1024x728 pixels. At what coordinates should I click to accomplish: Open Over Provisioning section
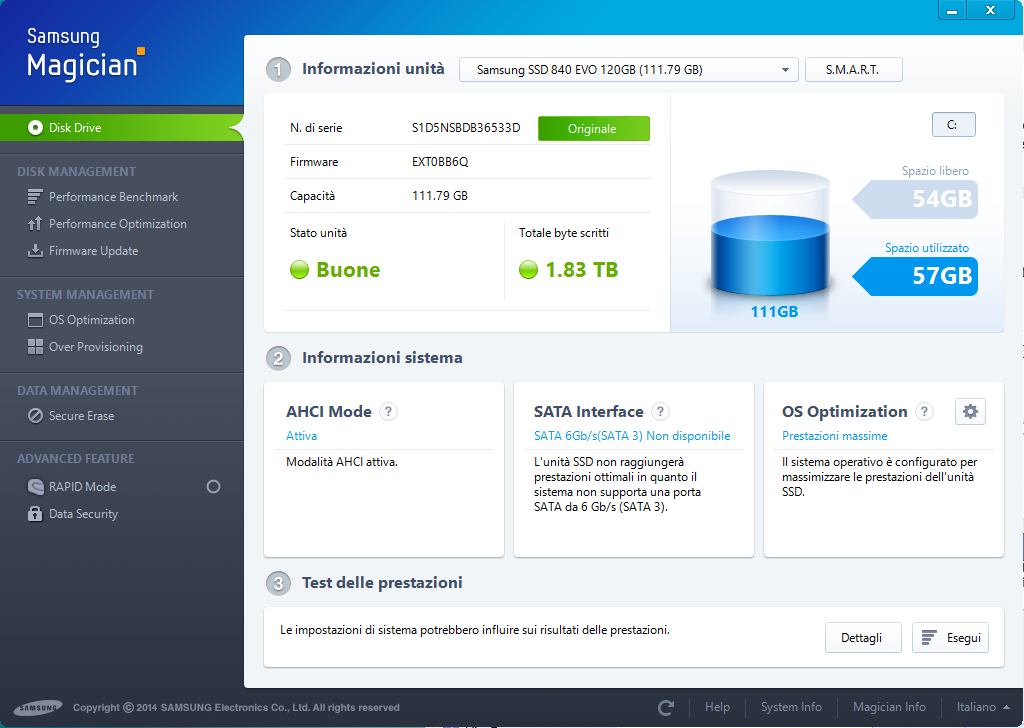pyautogui.click(x=95, y=347)
